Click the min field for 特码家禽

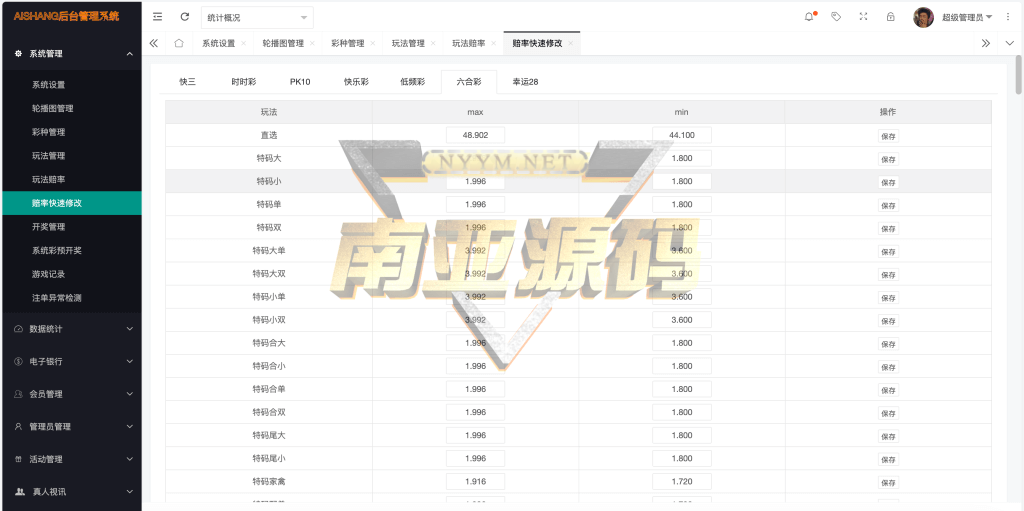tap(681, 481)
